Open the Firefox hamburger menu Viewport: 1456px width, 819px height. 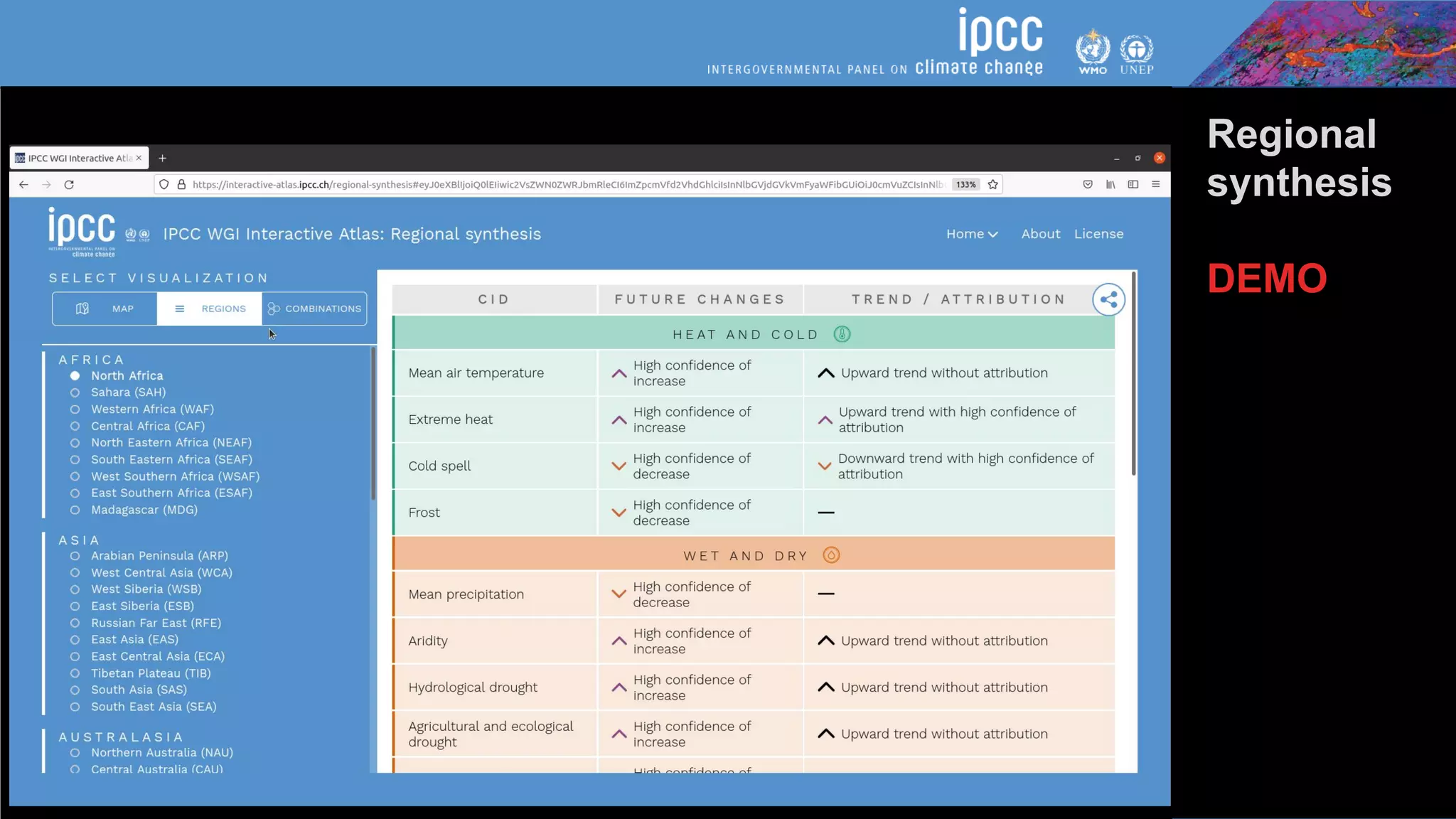(1156, 185)
